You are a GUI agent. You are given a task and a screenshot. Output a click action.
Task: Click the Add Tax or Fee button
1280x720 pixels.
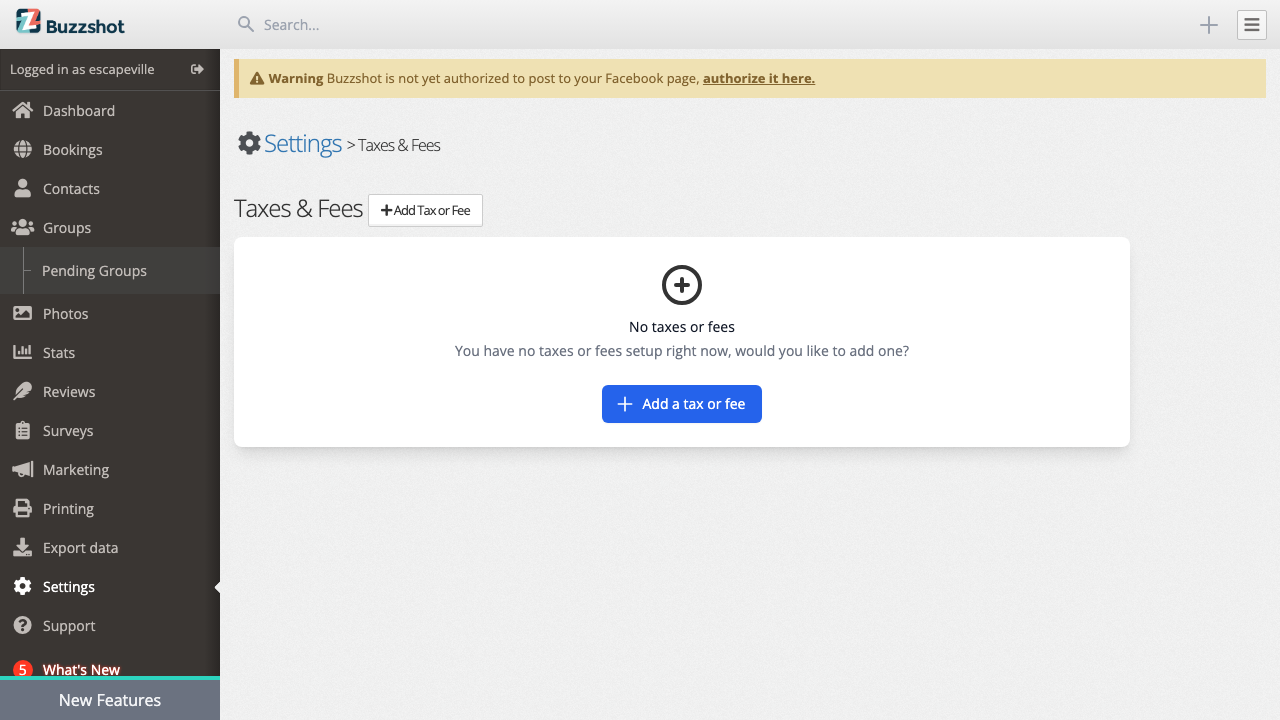click(425, 210)
